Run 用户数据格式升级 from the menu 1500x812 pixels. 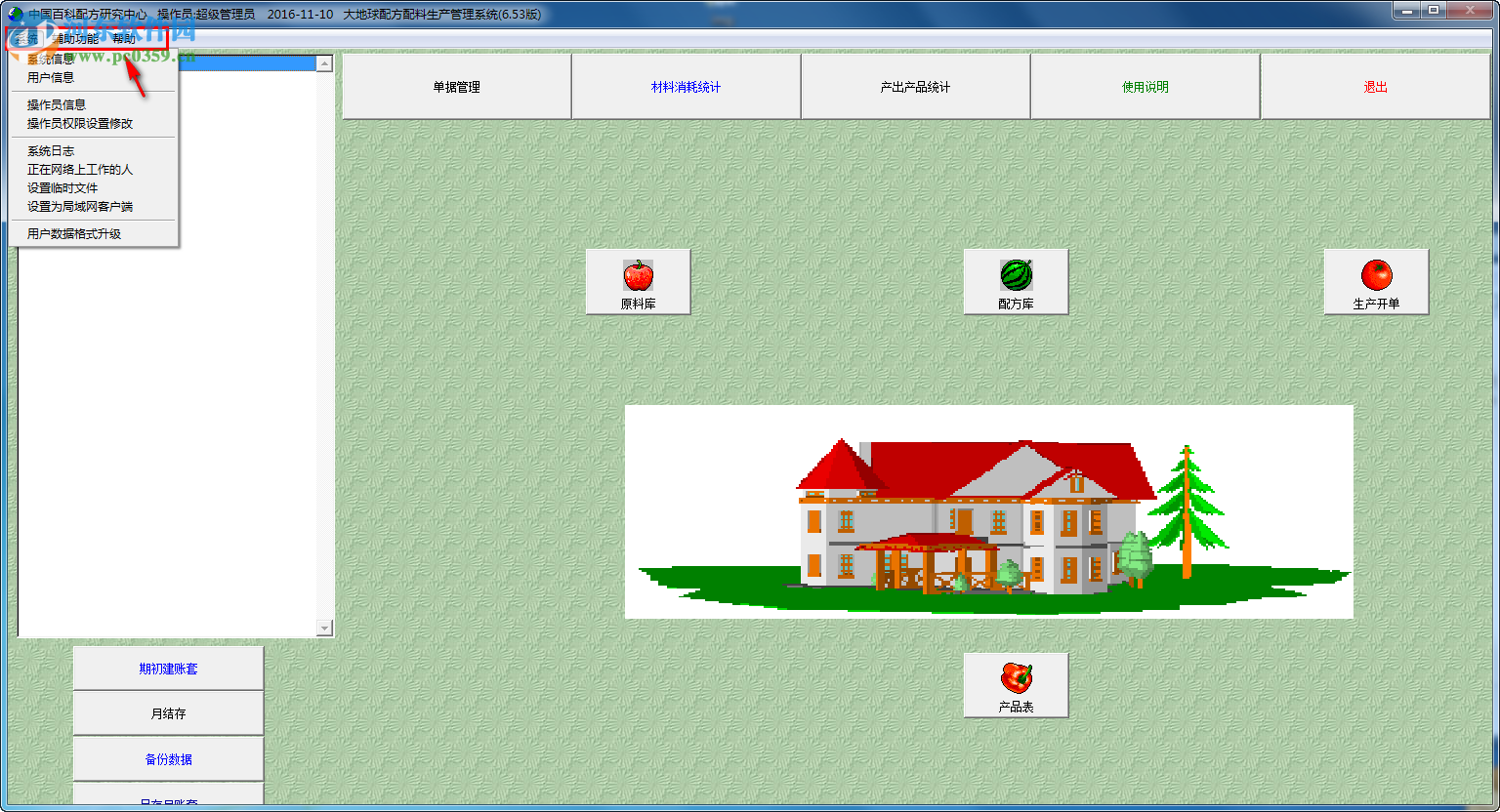[94, 234]
